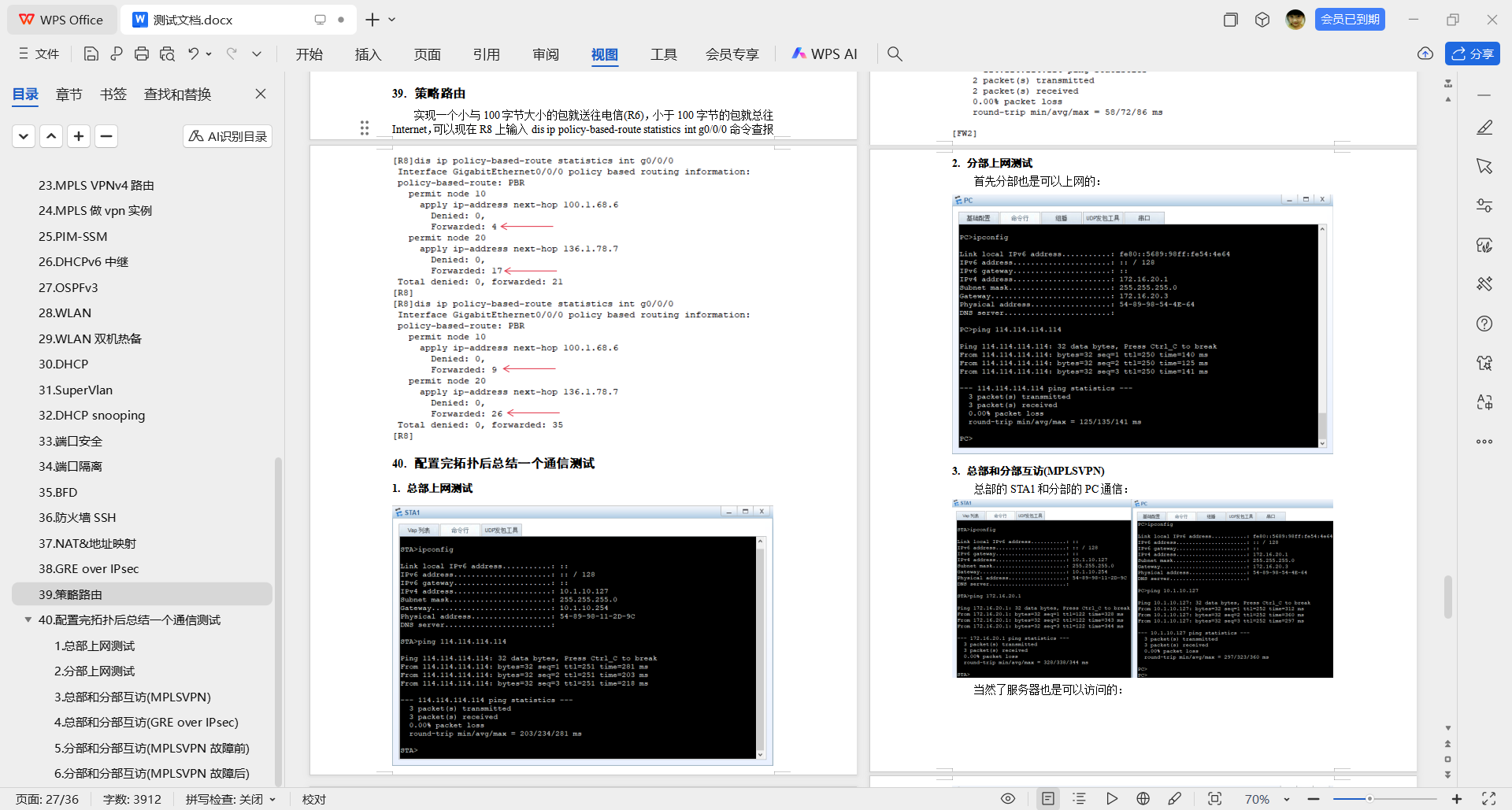1512x810 pixels.
Task: Click the previous page double arrow button
Action: (x=1447, y=744)
